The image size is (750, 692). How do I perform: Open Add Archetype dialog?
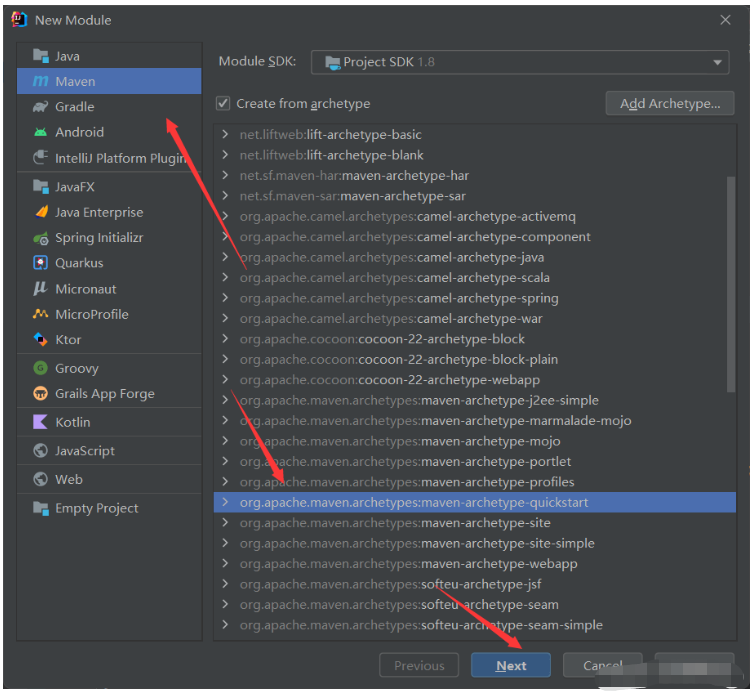(x=670, y=103)
